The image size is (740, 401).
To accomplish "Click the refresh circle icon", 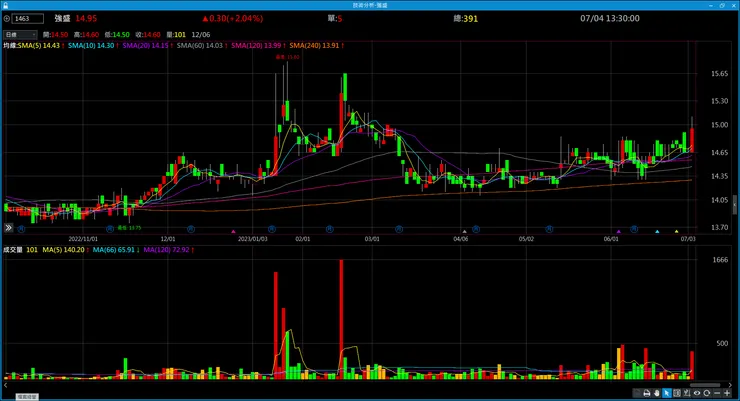I will [x=706, y=393].
